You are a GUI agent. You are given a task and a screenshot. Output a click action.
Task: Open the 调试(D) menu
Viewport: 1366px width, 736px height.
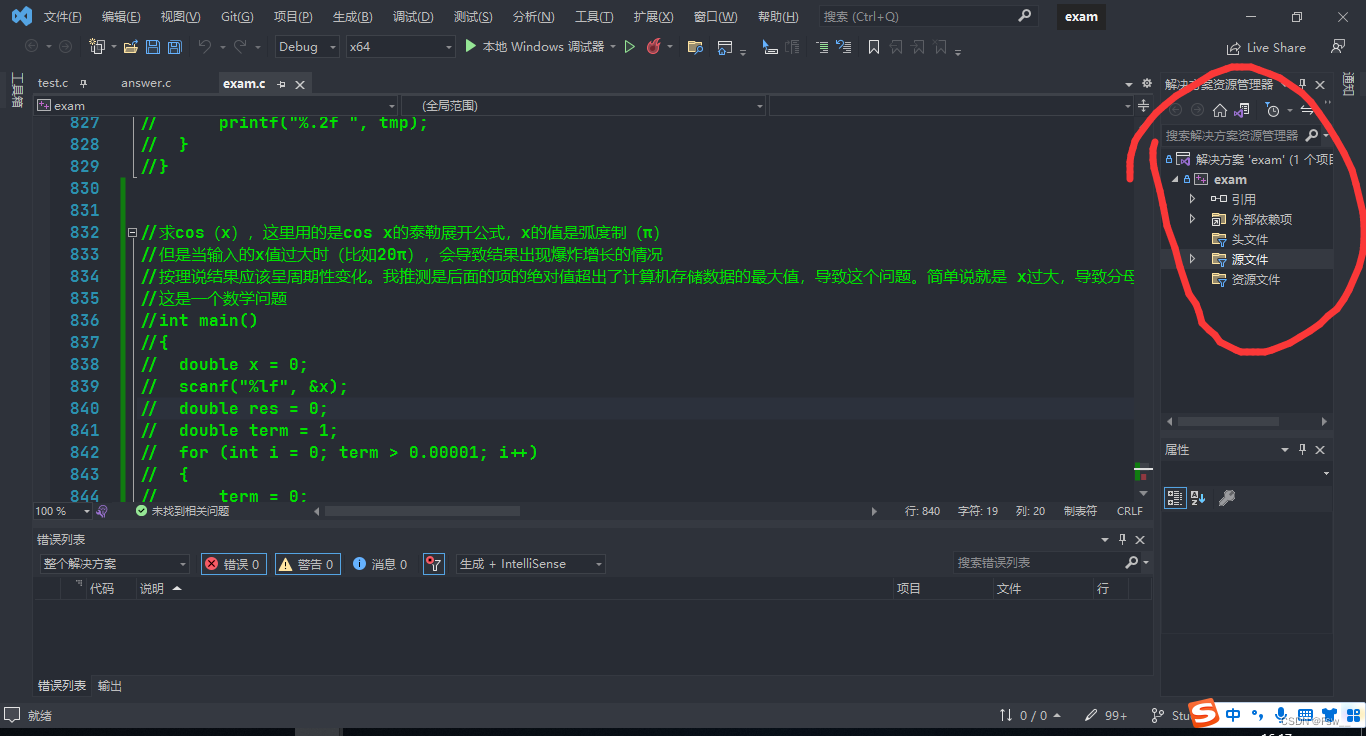(x=413, y=17)
